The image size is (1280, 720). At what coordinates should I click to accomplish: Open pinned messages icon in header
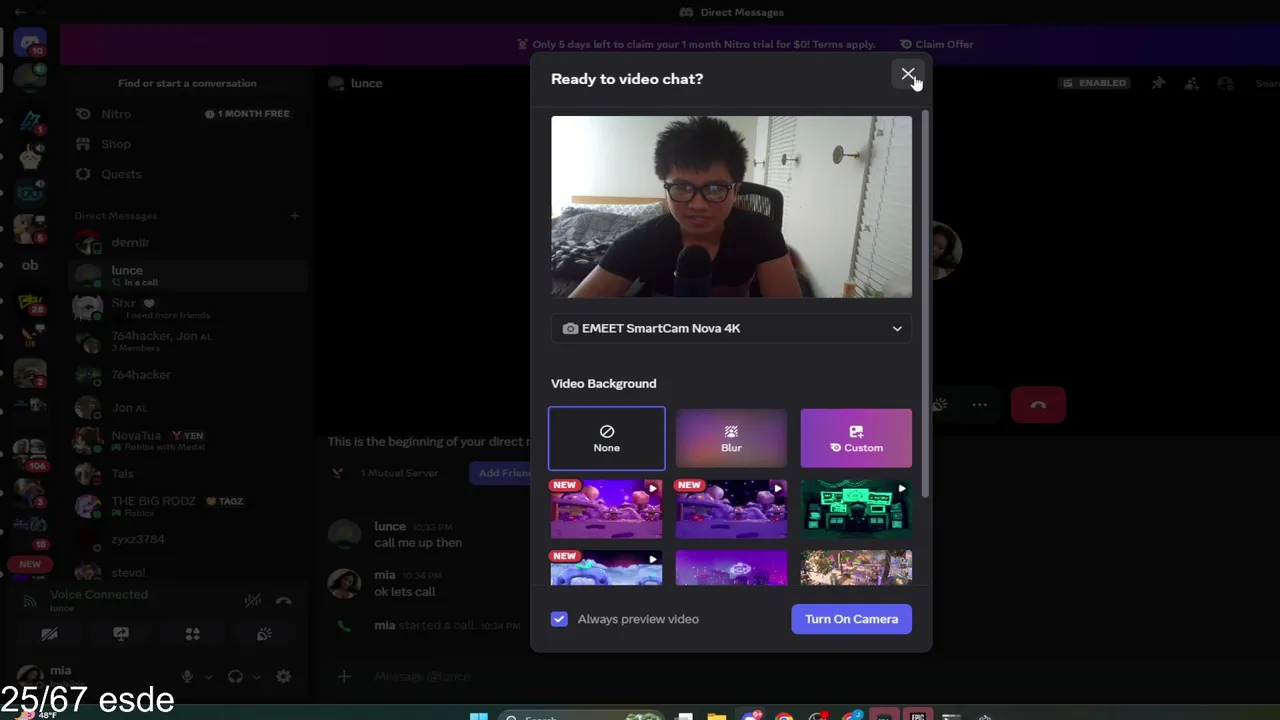pyautogui.click(x=1158, y=83)
